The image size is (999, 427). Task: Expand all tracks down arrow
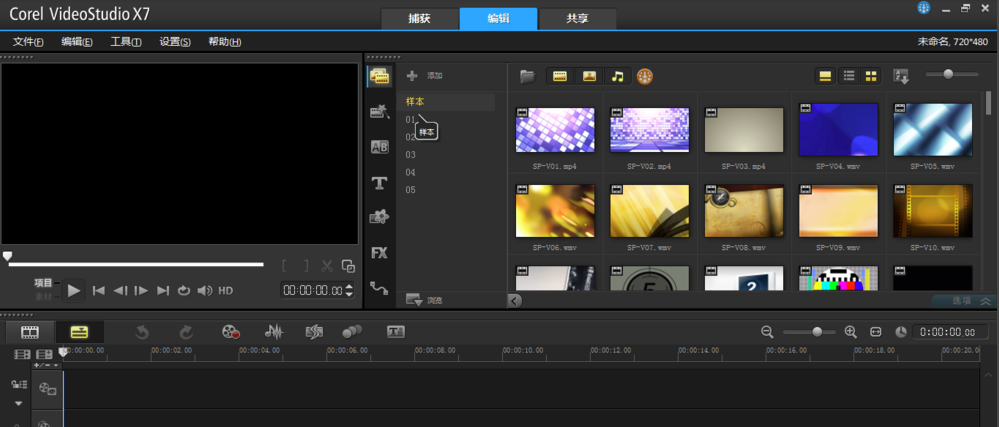(18, 403)
